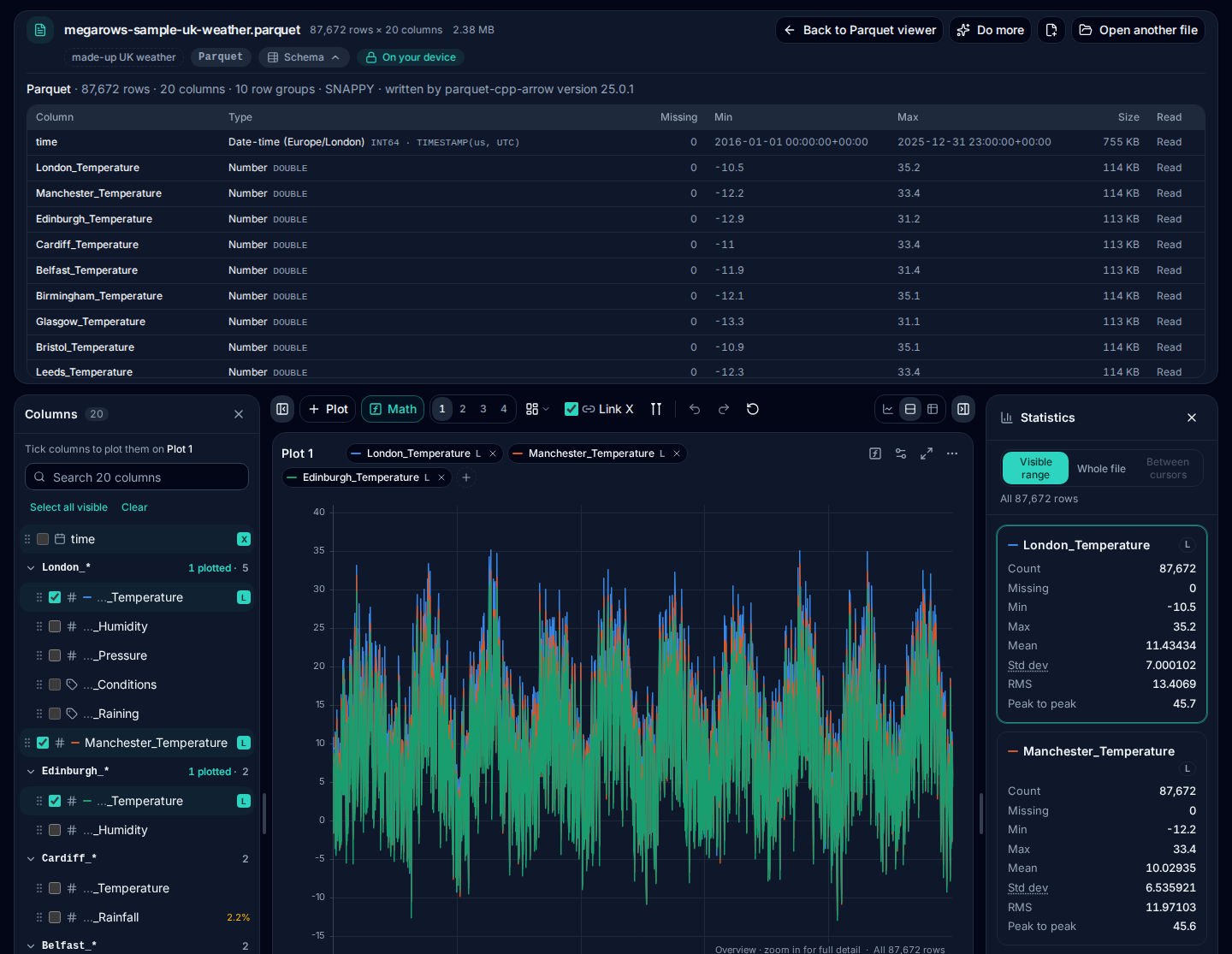Uncheck Manchester_Temperature column
The height and width of the screenshot is (954, 1232).
tap(43, 743)
